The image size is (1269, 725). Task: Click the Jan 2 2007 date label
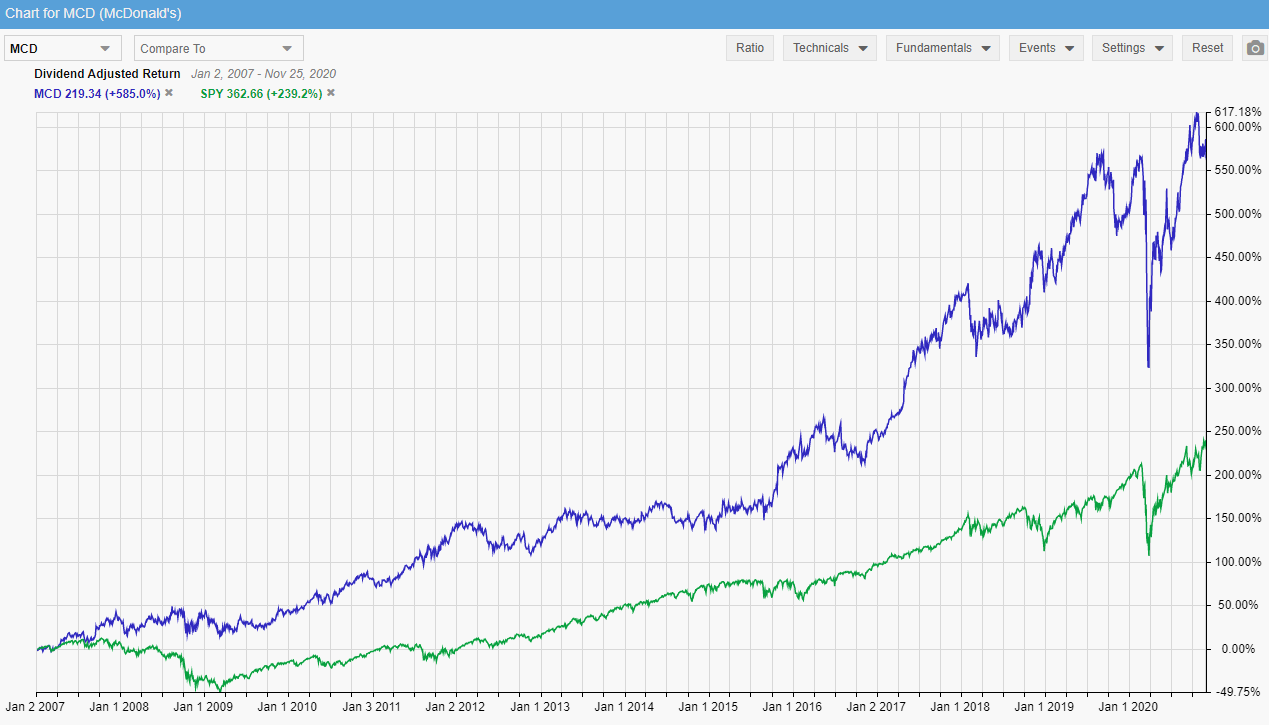point(35,706)
